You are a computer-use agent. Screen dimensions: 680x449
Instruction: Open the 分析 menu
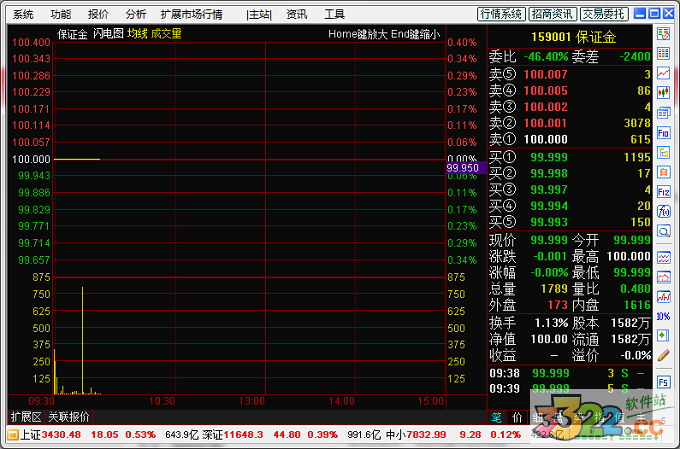(x=136, y=14)
